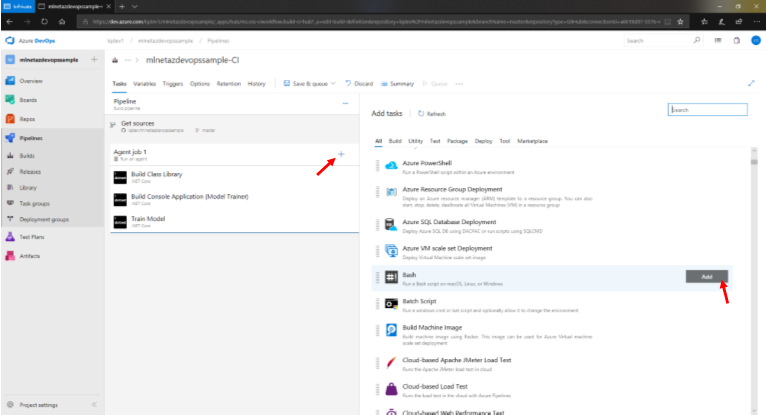Collapse the left navigation sidebar
This screenshot has width=766, height=415.
[94, 405]
